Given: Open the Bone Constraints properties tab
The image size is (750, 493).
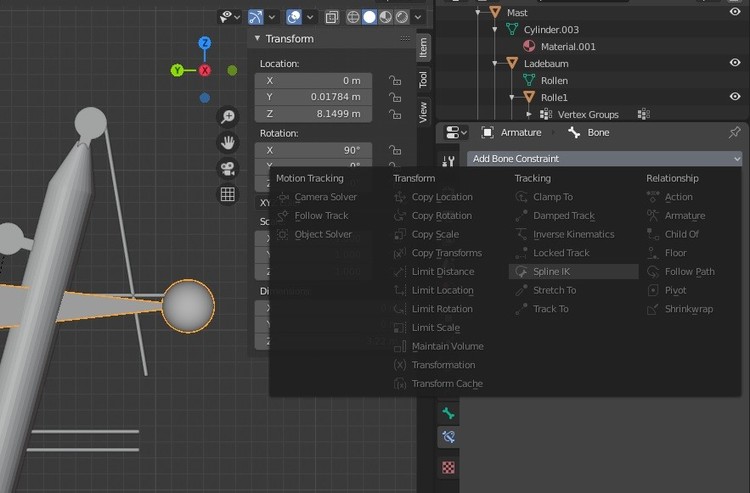Looking at the screenshot, I should tap(448, 437).
